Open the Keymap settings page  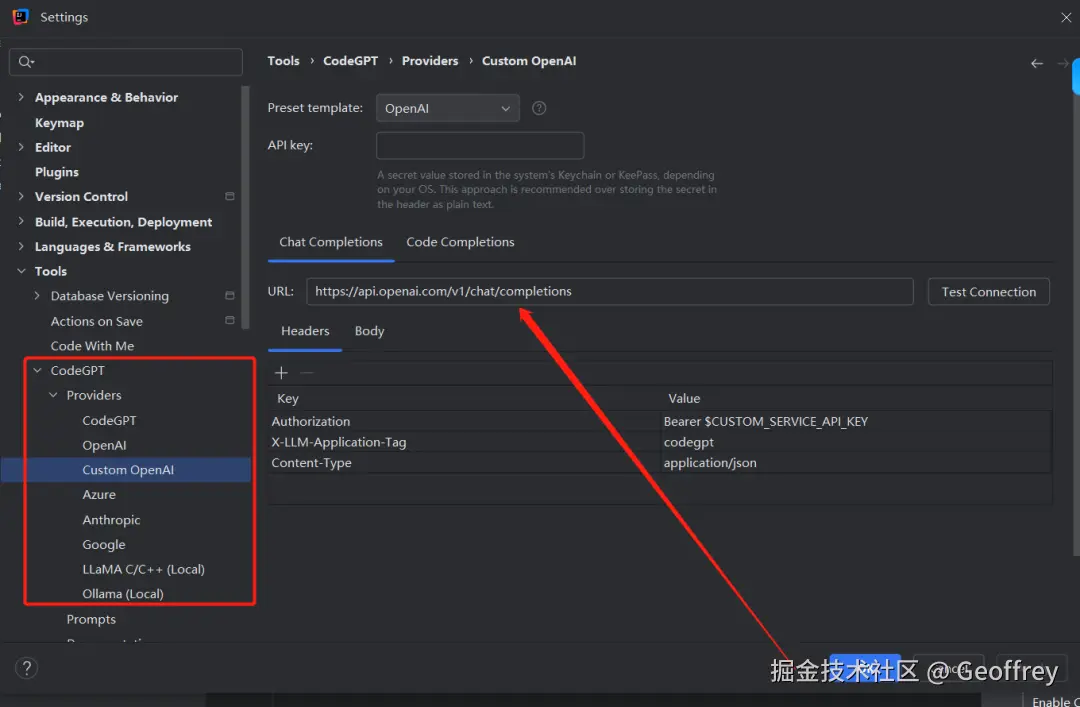pos(59,123)
